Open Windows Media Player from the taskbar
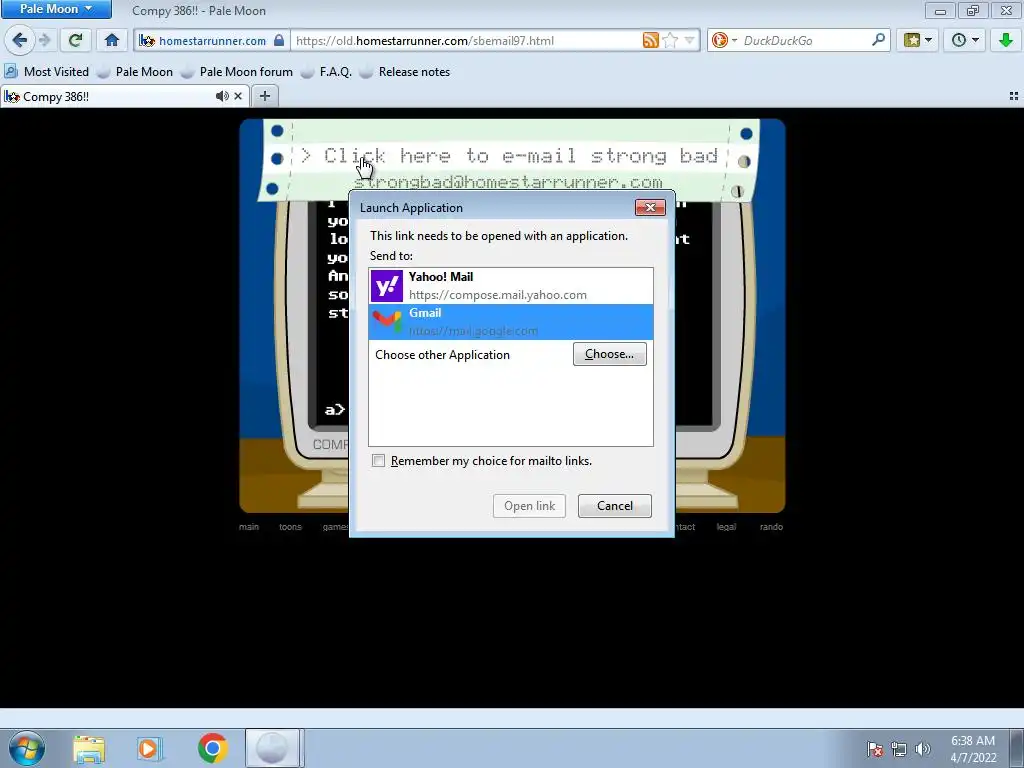The height and width of the screenshot is (768, 1024). [x=149, y=748]
